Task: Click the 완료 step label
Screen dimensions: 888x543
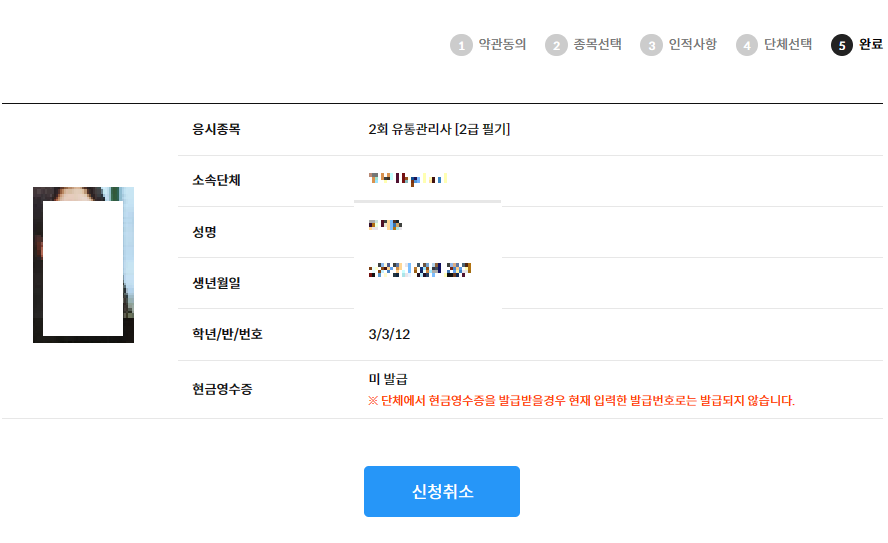Action: (x=870, y=45)
